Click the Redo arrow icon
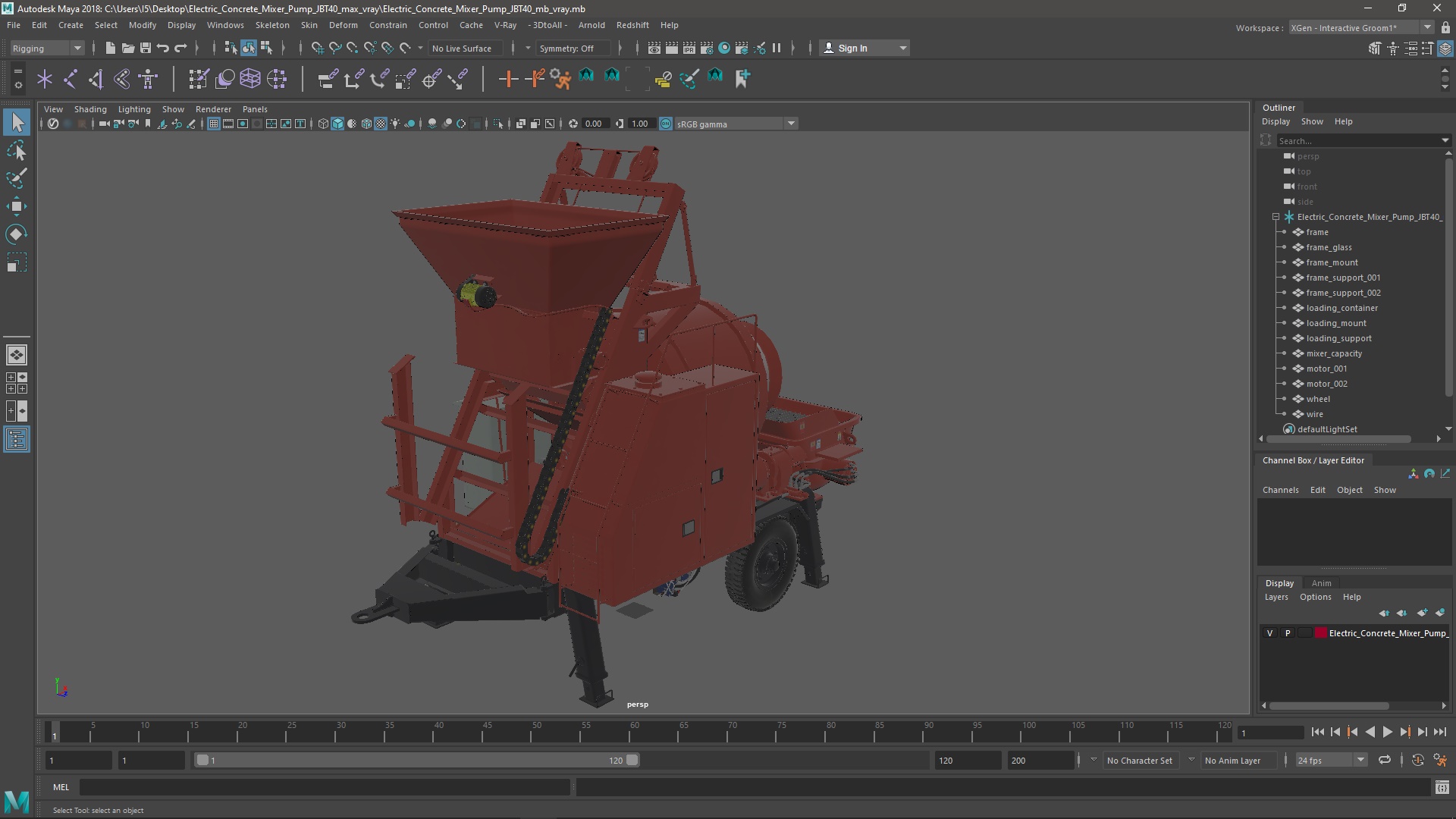This screenshot has height=819, width=1456. (x=180, y=48)
